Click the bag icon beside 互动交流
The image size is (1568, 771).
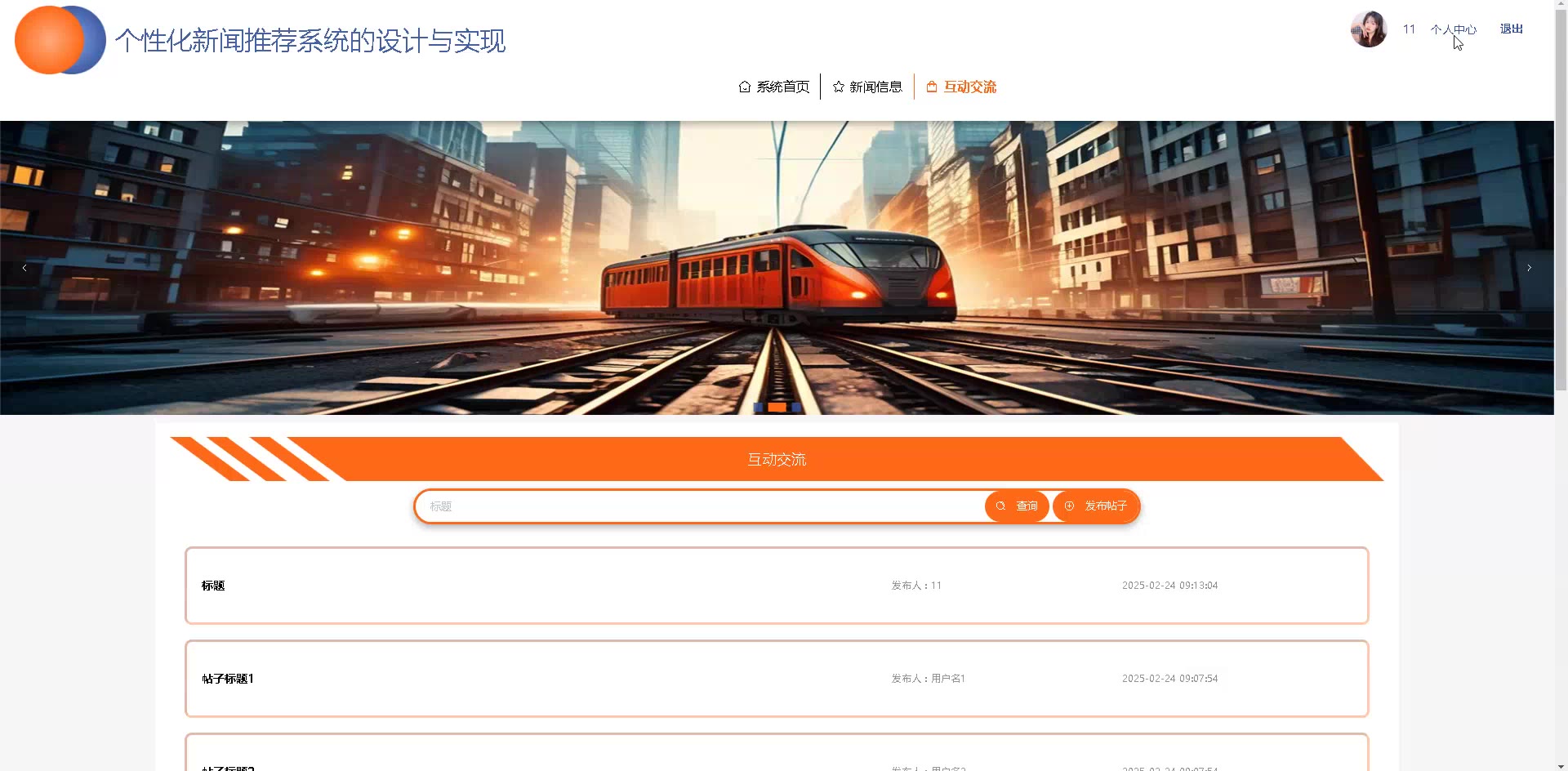pyautogui.click(x=932, y=87)
